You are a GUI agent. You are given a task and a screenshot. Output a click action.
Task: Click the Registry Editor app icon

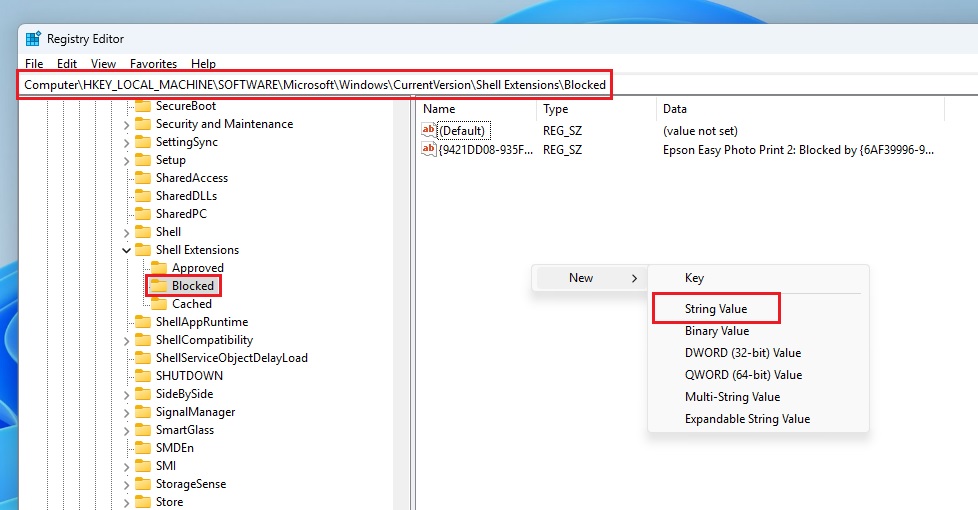point(33,39)
